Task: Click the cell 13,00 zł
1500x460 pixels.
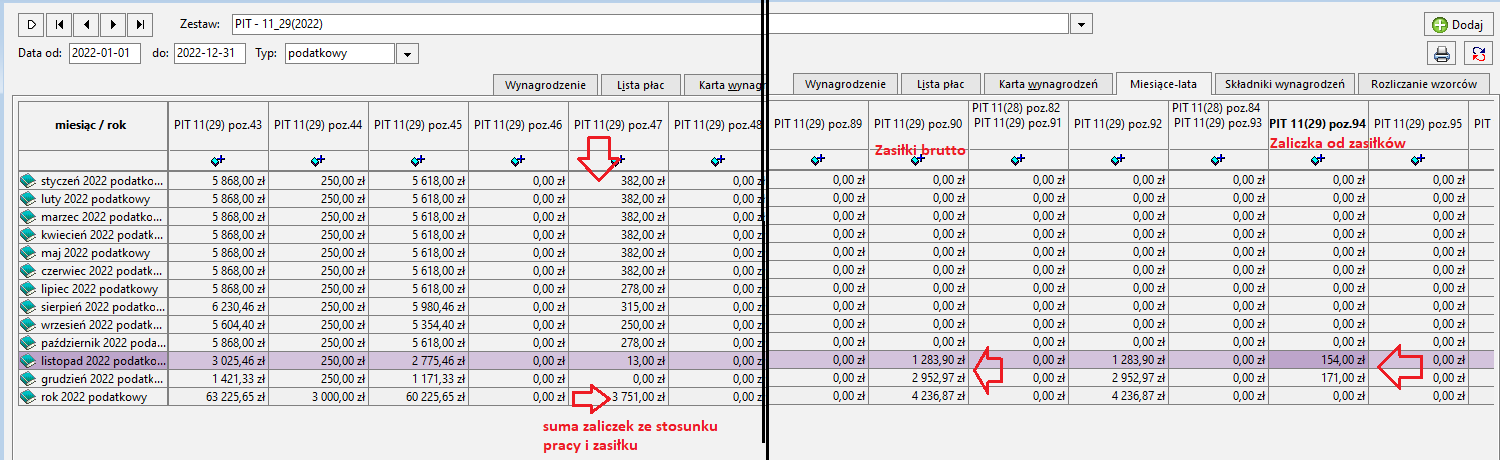Action: click(x=618, y=360)
